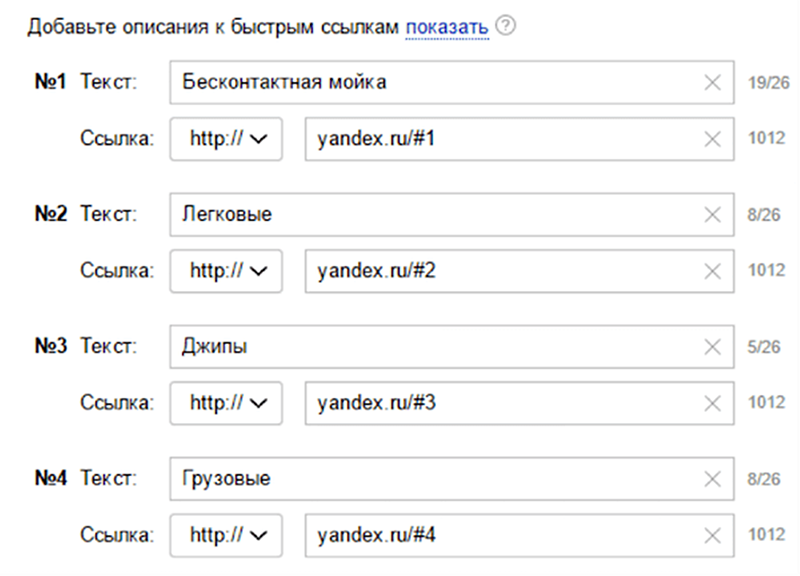Expand http:// protocol selector for link №3
Image resolution: width=800 pixels, height=576 pixels.
pyautogui.click(x=227, y=403)
